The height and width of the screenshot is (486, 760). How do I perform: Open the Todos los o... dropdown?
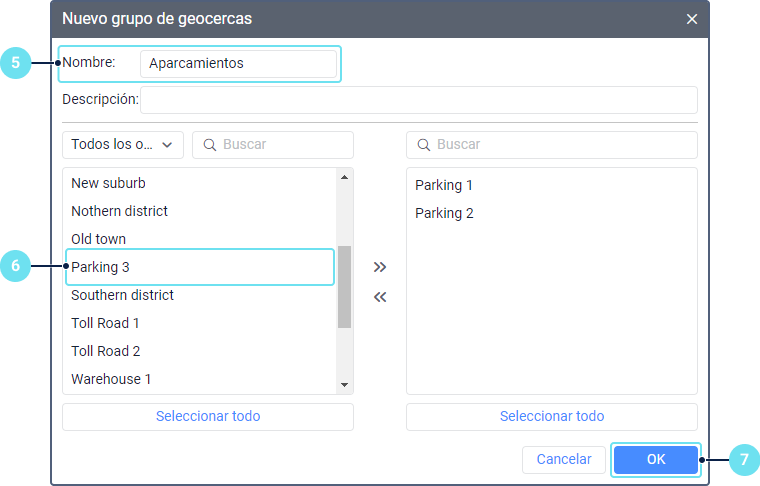point(122,145)
